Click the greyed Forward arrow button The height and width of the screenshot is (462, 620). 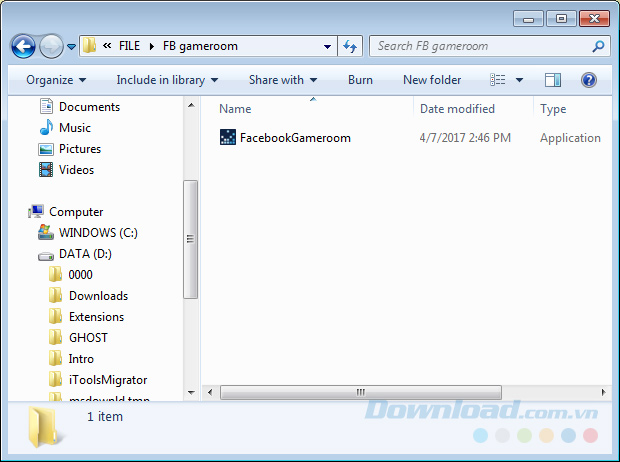51,46
